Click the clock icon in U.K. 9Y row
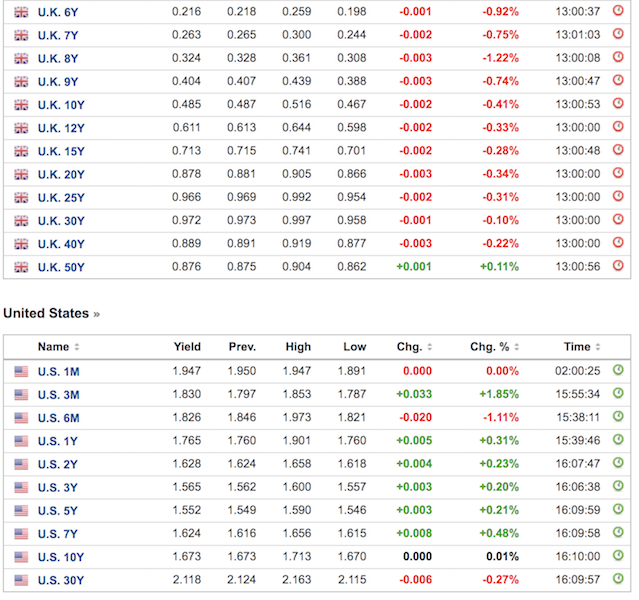Screen dimensions: 639x600 point(618,80)
